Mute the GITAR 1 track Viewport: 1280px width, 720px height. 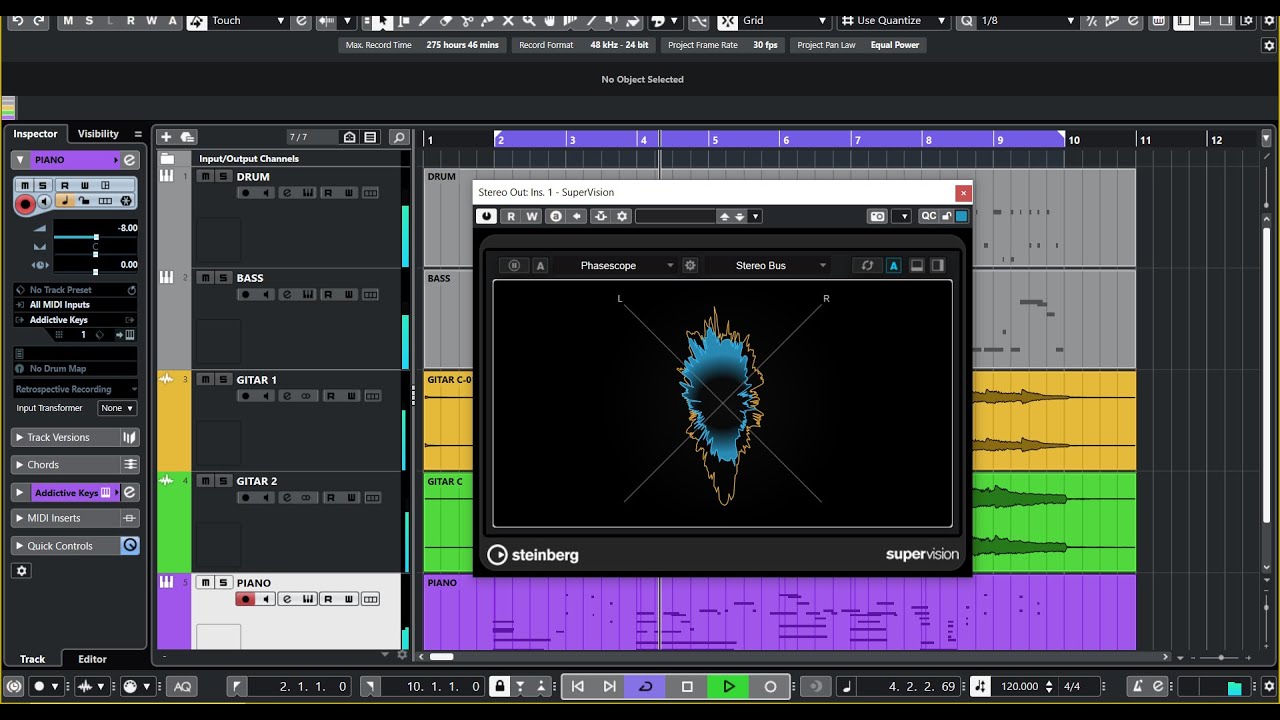coord(205,380)
